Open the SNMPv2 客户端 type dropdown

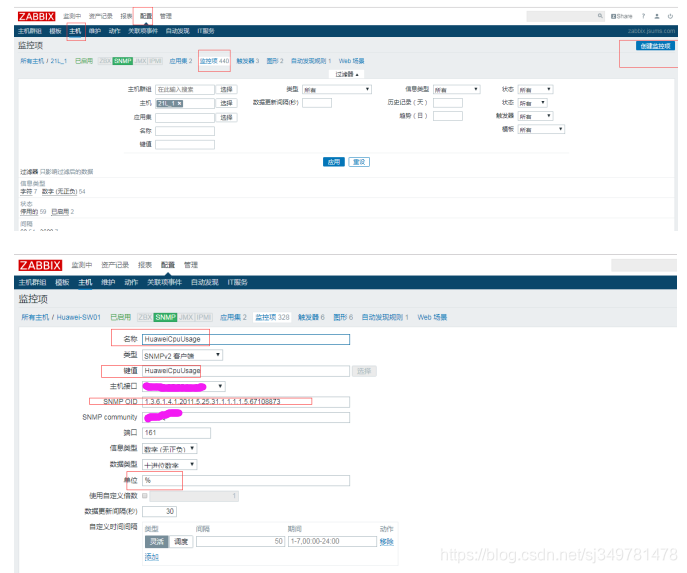(x=182, y=355)
